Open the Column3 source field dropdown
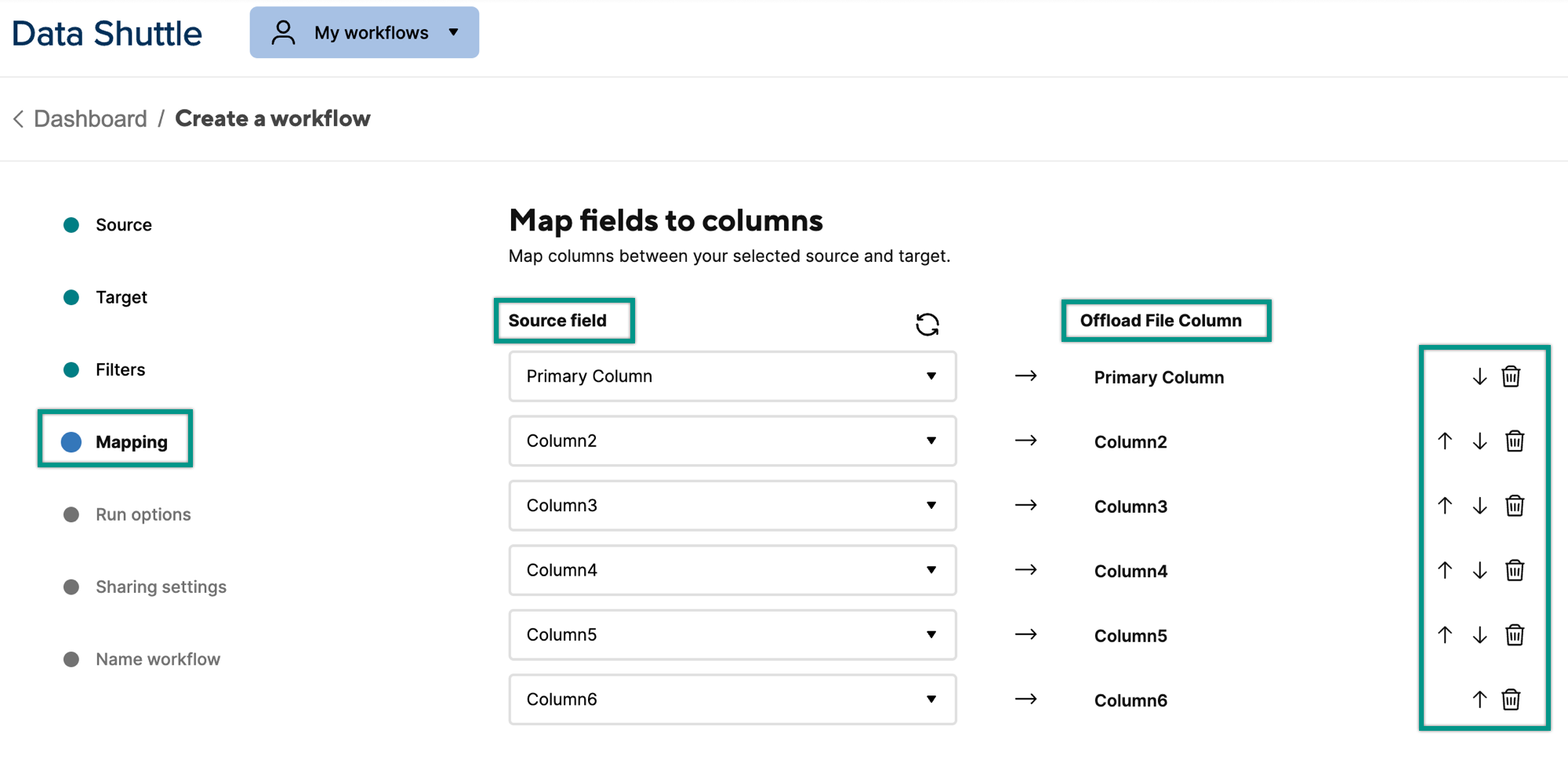1568x759 pixels. tap(732, 506)
